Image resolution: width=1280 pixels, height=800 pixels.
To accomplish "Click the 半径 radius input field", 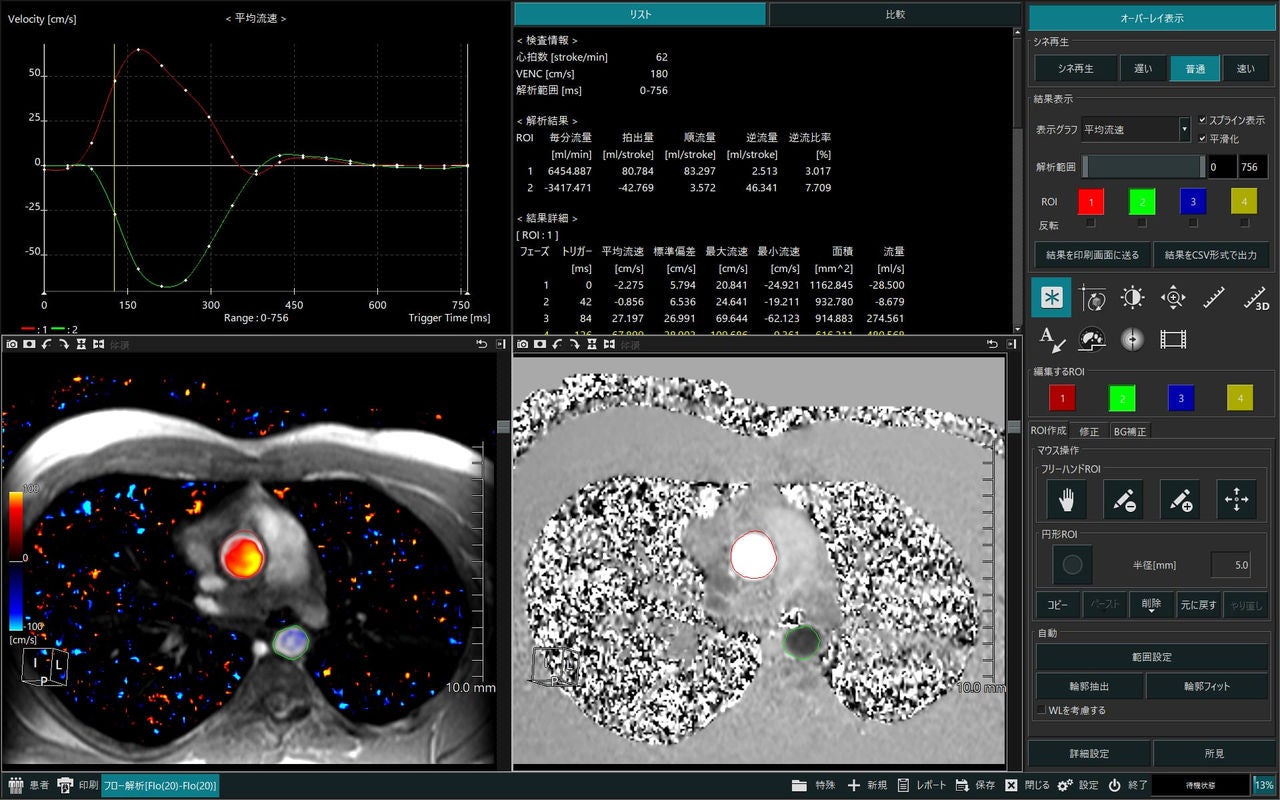I will point(1230,565).
